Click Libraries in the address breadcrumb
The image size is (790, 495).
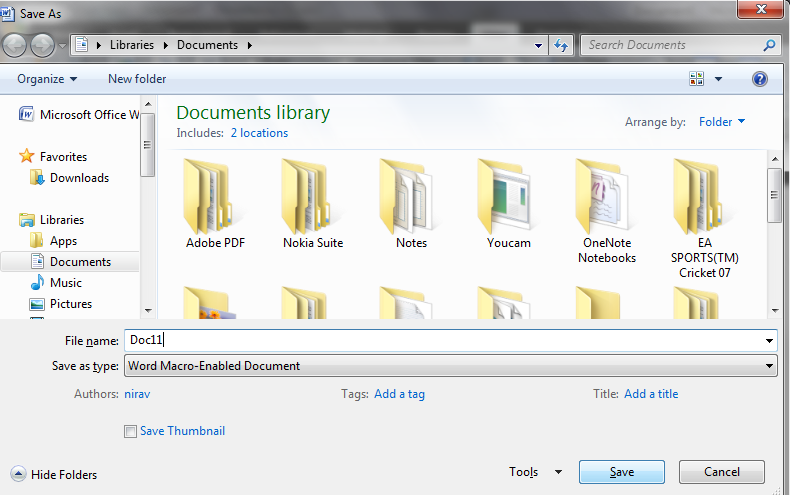point(132,45)
